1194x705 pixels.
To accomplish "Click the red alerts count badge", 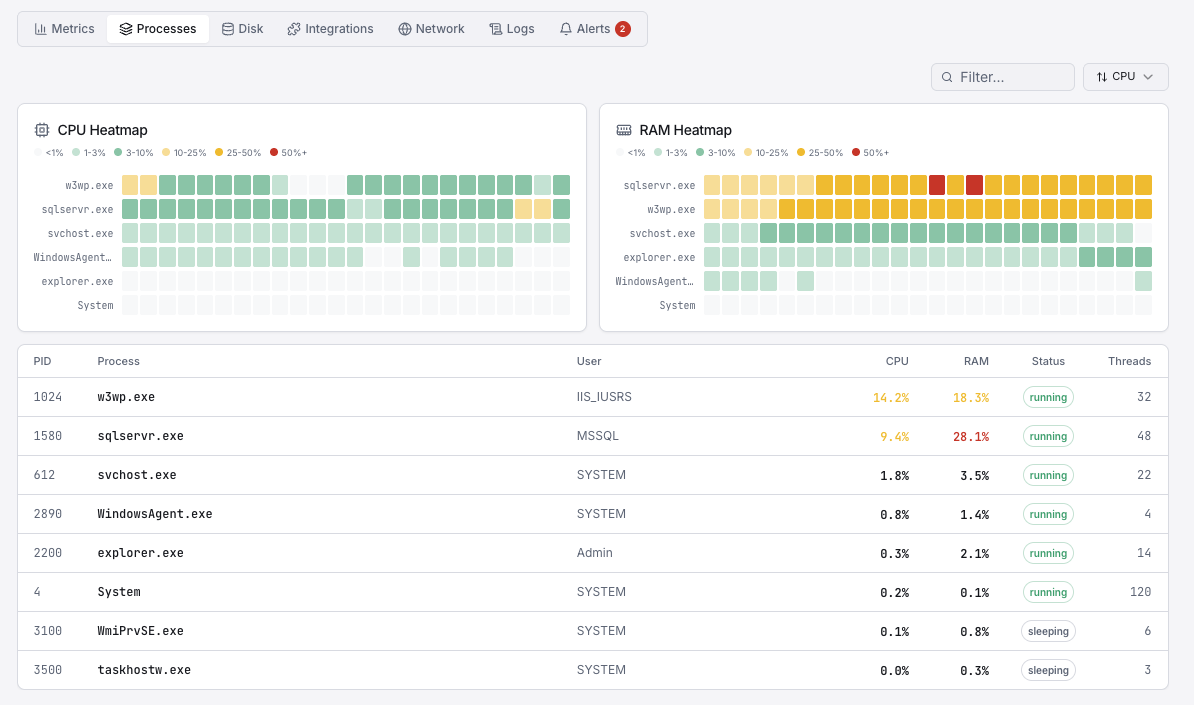I will (x=624, y=29).
